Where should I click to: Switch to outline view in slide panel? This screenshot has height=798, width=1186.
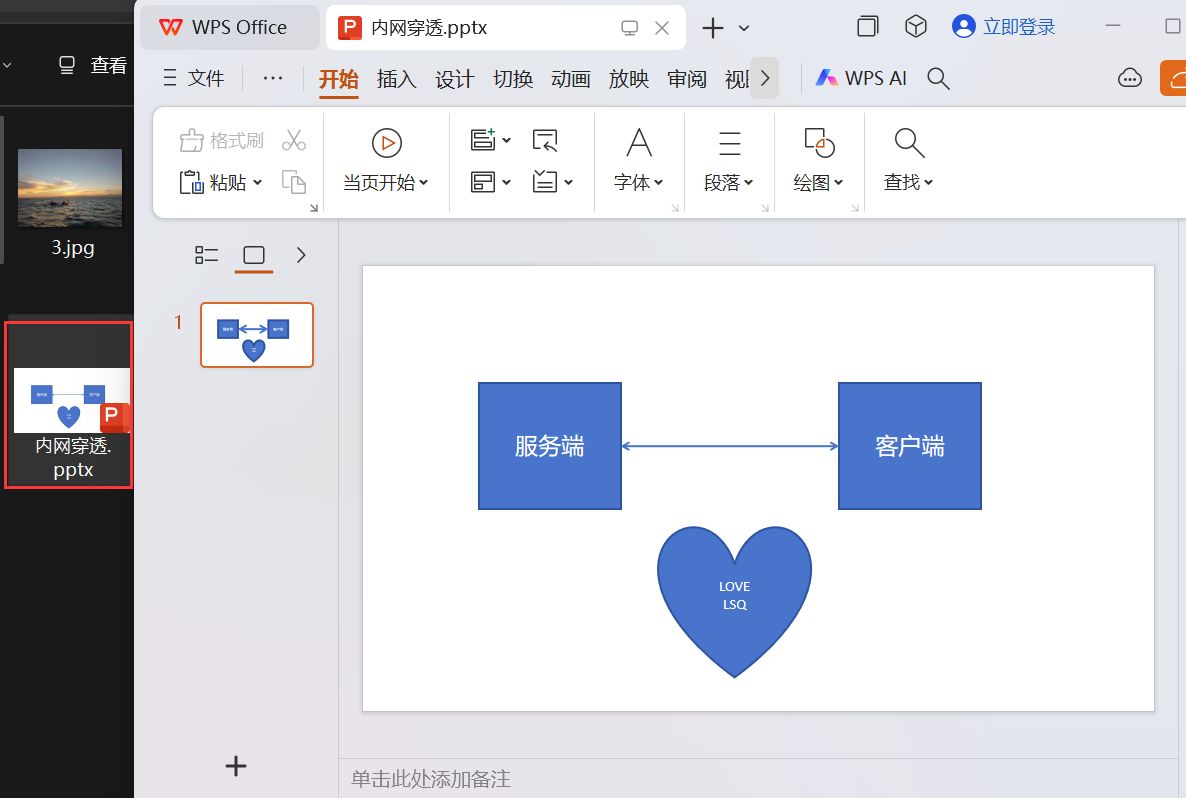point(206,256)
